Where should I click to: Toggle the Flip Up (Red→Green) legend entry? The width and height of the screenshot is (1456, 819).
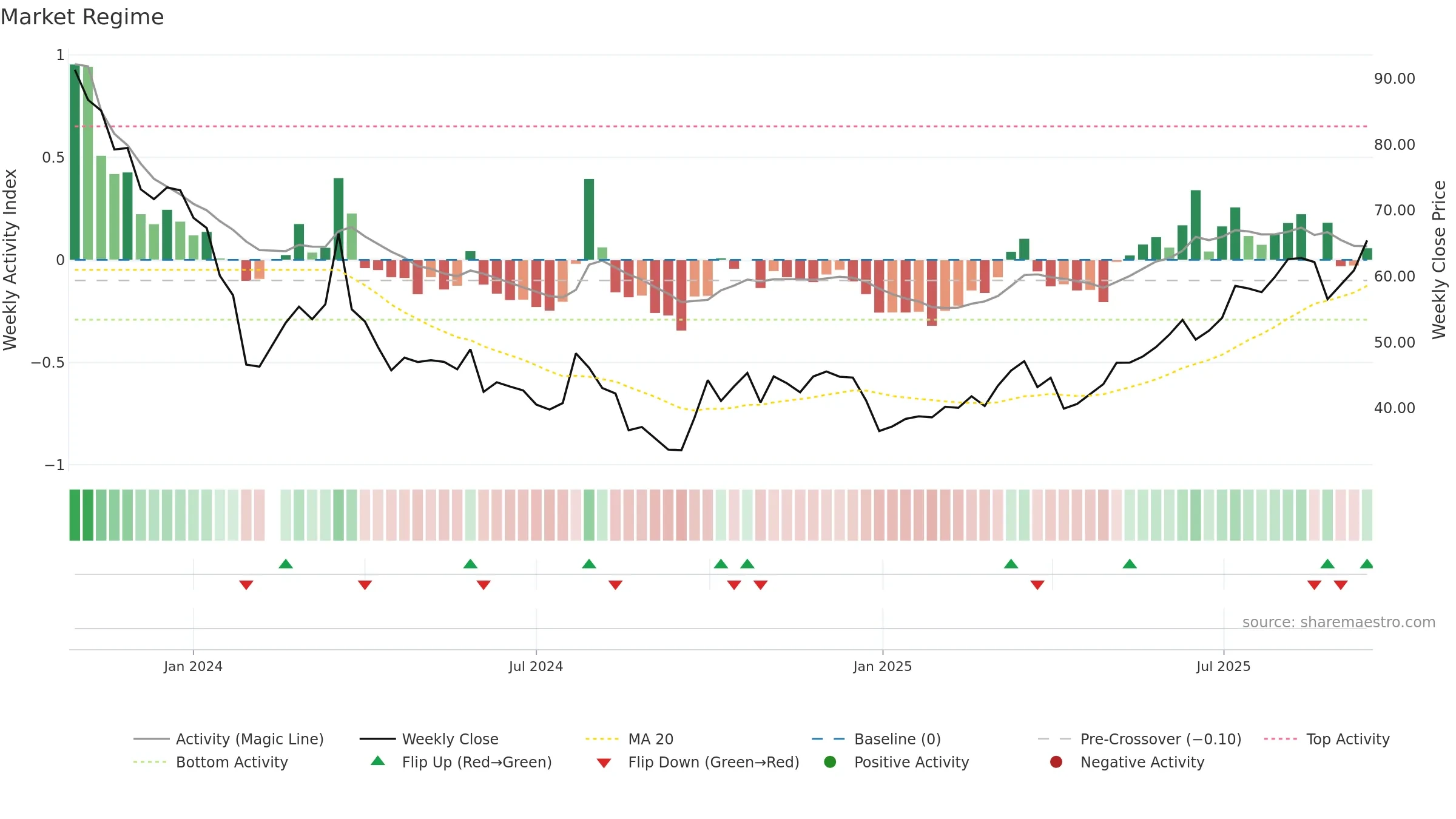pyautogui.click(x=461, y=762)
